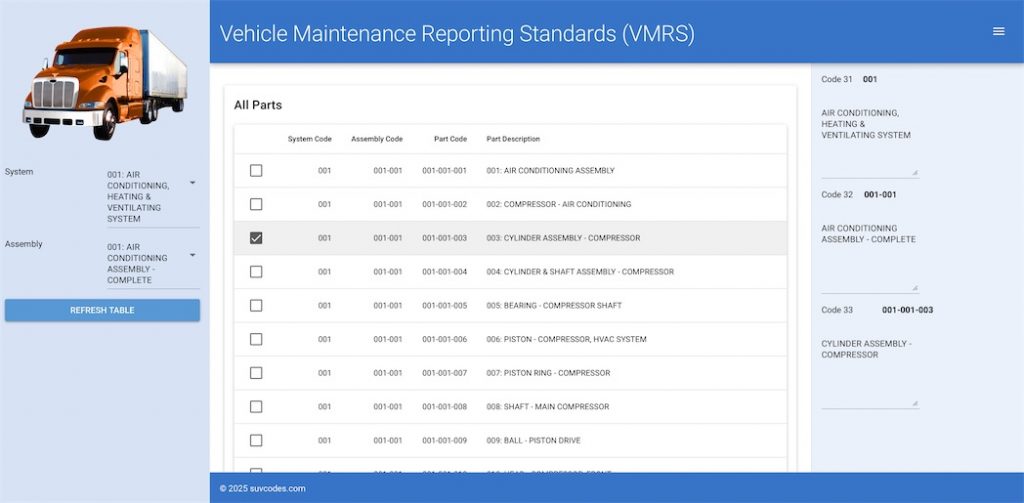Click the Refresh Table button
The width and height of the screenshot is (1024, 503).
[102, 310]
